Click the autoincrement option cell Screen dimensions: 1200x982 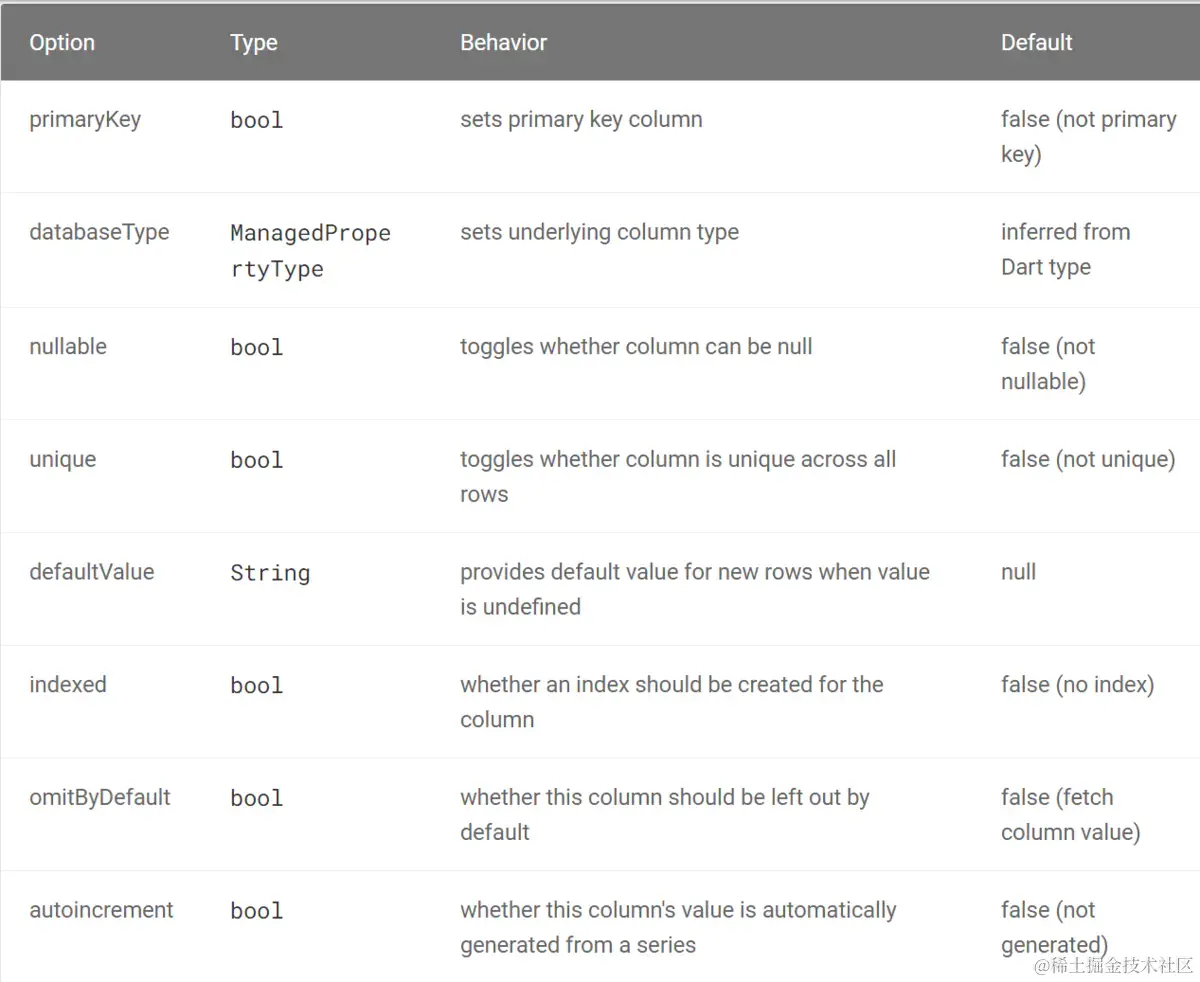click(101, 910)
